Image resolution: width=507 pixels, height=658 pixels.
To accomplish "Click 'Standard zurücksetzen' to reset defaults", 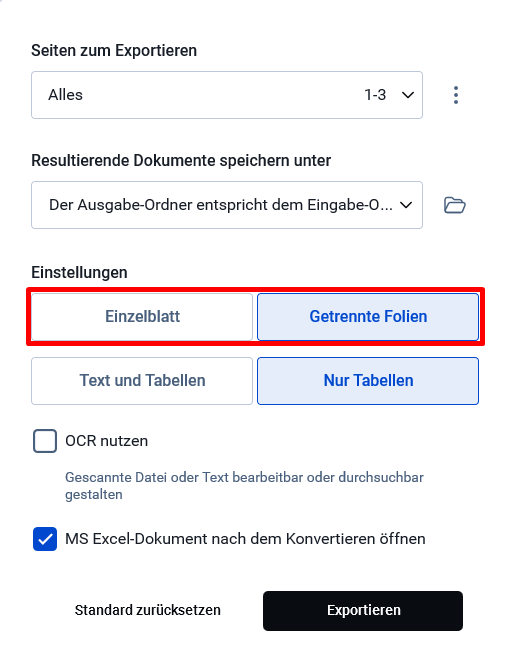I will 147,611.
